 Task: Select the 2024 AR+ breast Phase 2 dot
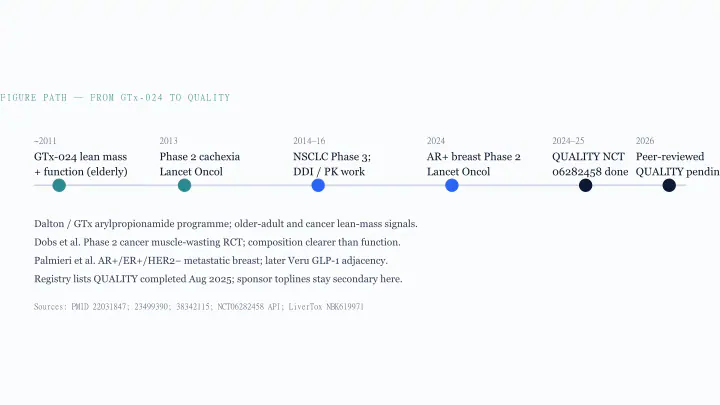452,186
